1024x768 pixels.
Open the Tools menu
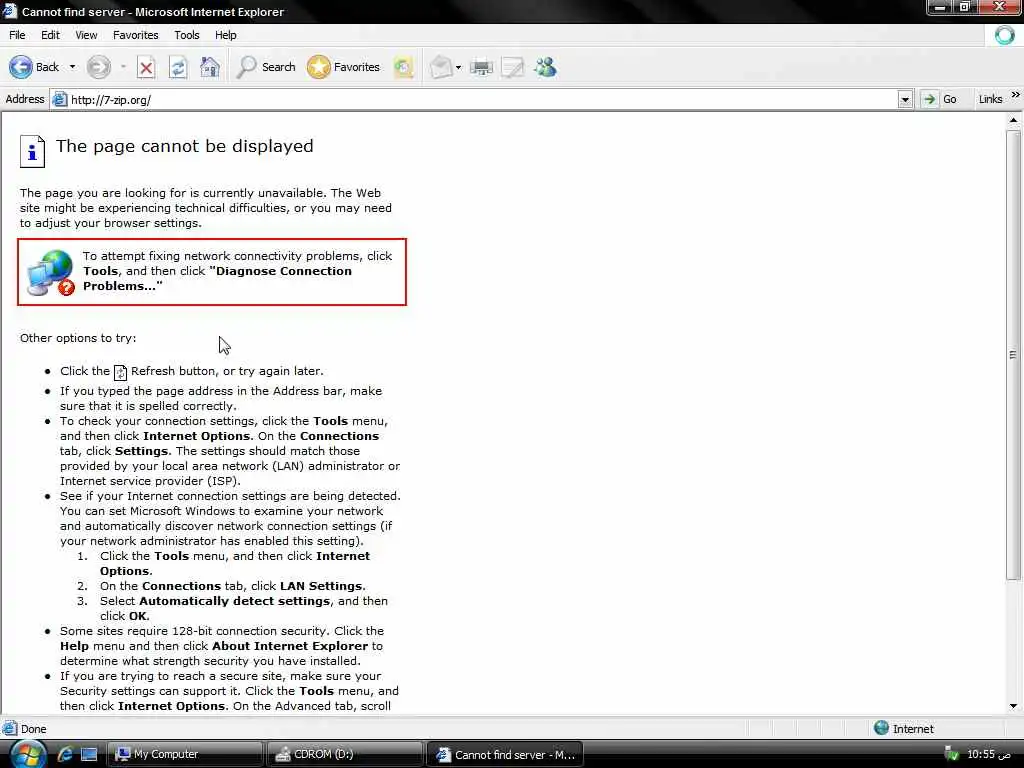[x=187, y=35]
